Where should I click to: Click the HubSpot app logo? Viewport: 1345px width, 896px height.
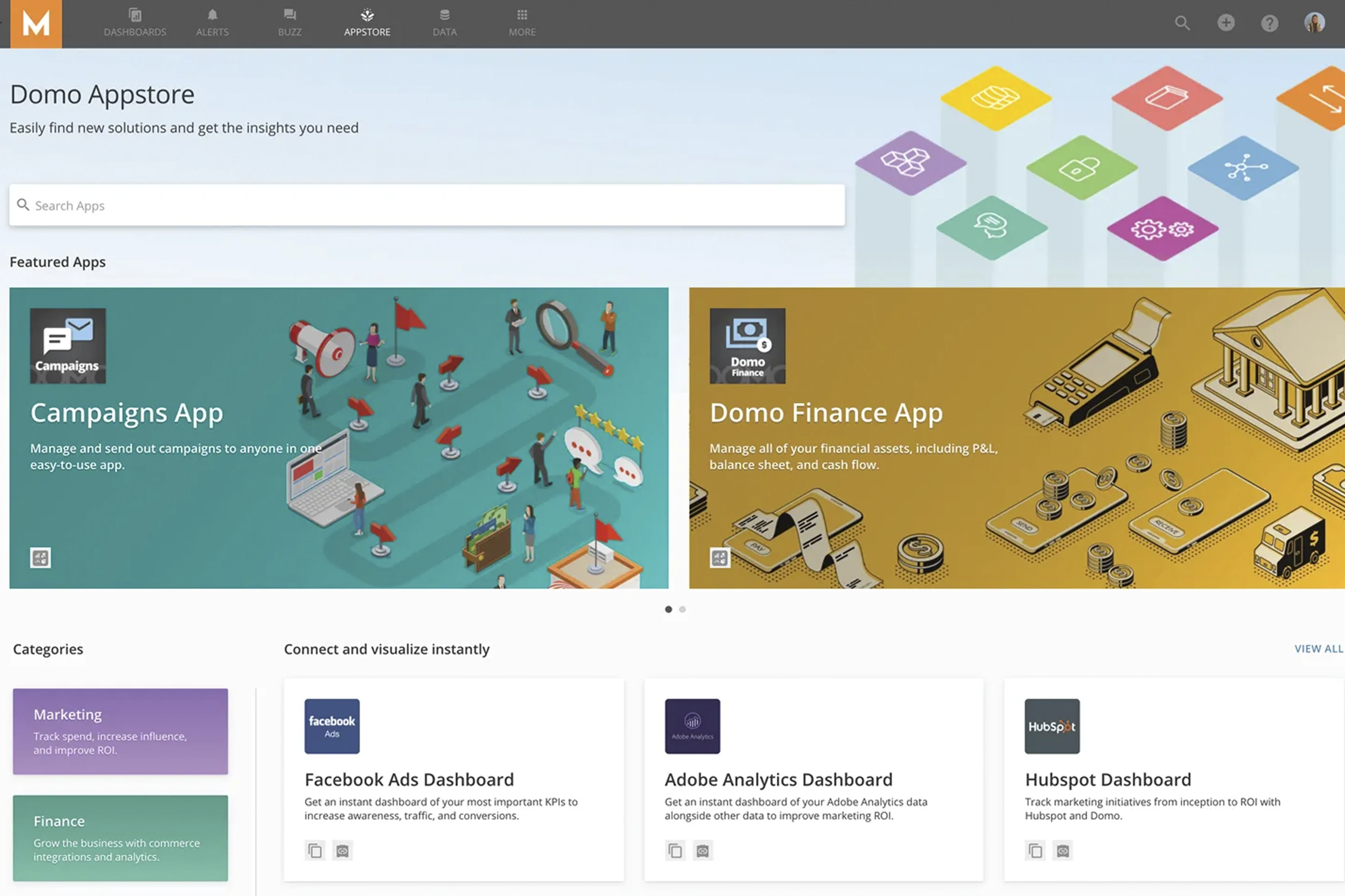1052,726
